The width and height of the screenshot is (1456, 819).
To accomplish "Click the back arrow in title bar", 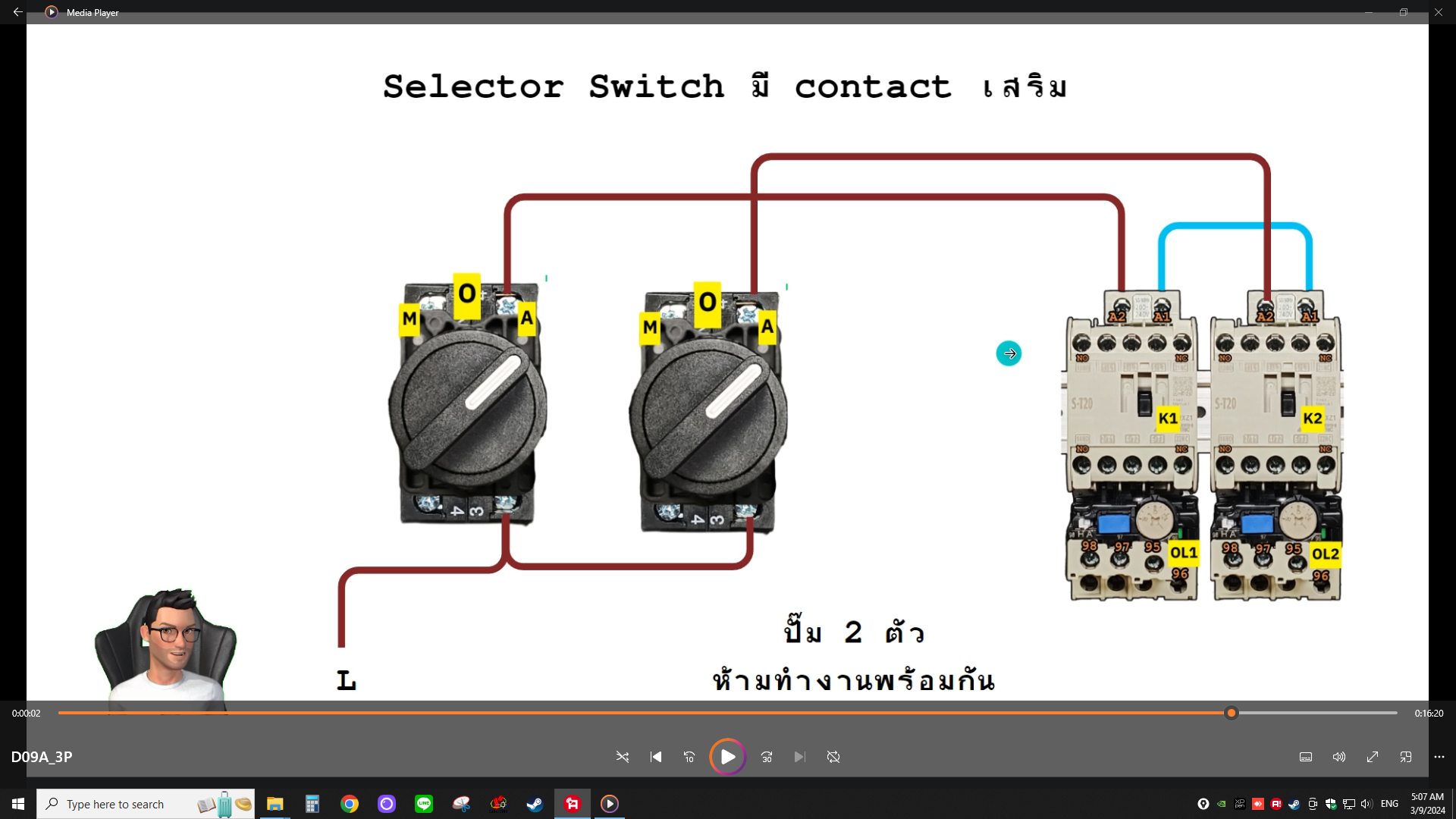I will pos(17,12).
